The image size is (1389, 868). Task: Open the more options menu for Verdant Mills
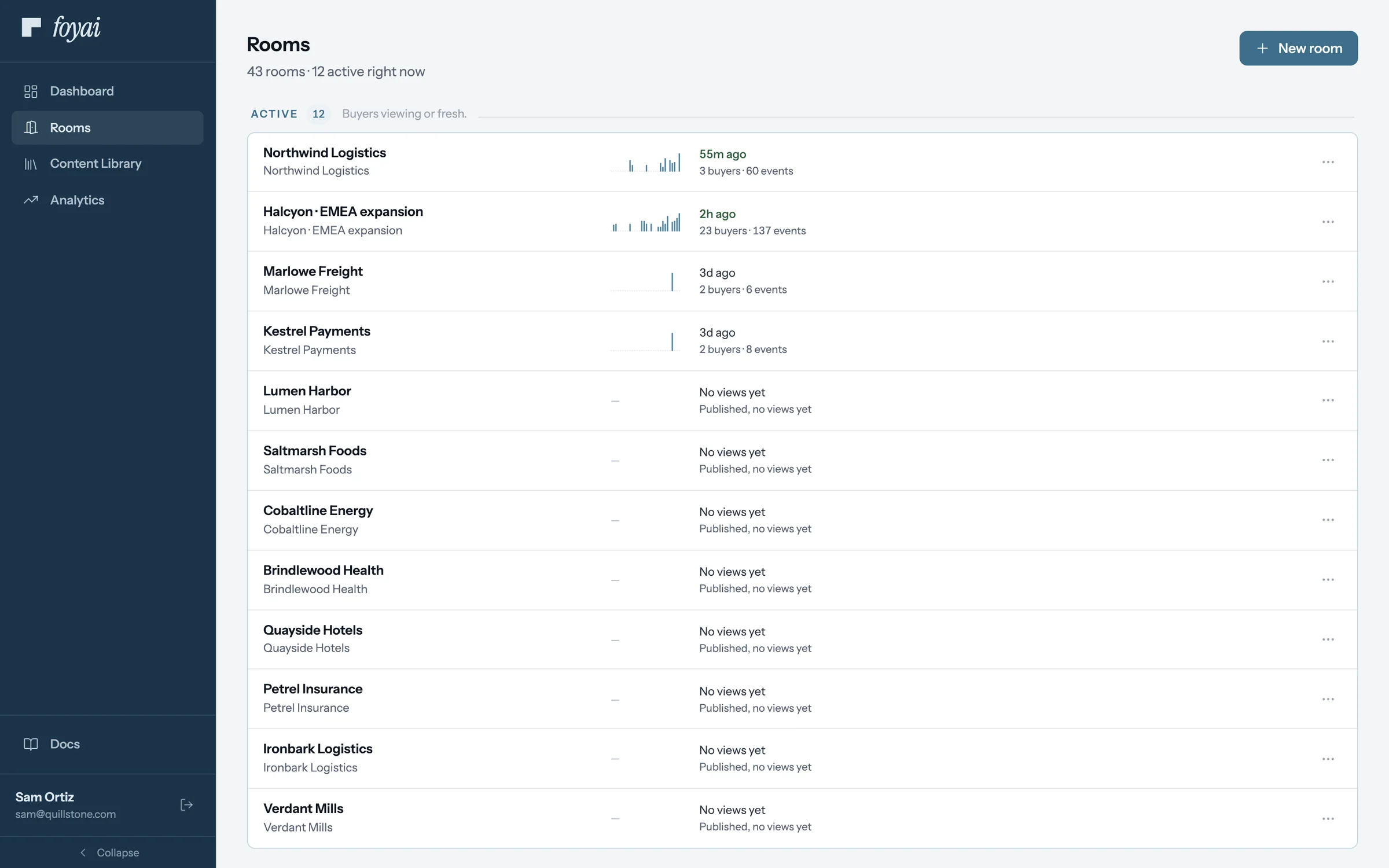tap(1328, 819)
